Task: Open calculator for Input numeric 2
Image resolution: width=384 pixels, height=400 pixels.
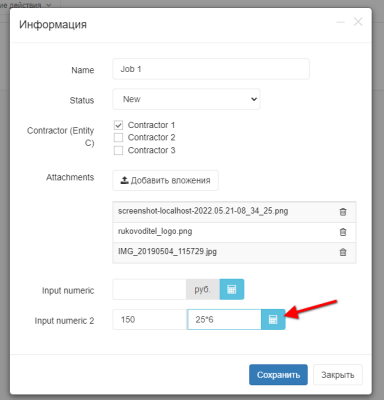Action: (x=273, y=319)
